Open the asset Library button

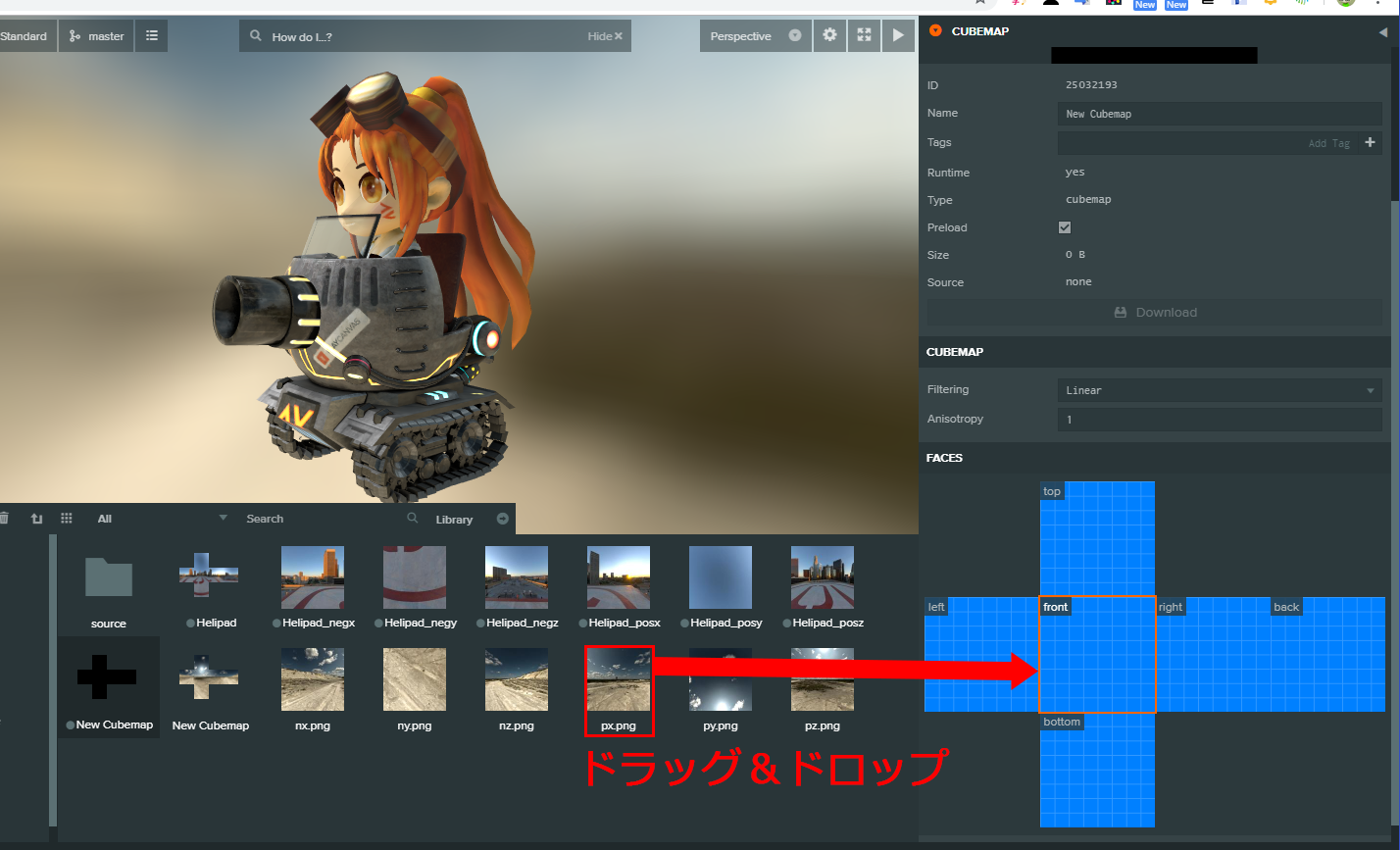tap(472, 519)
